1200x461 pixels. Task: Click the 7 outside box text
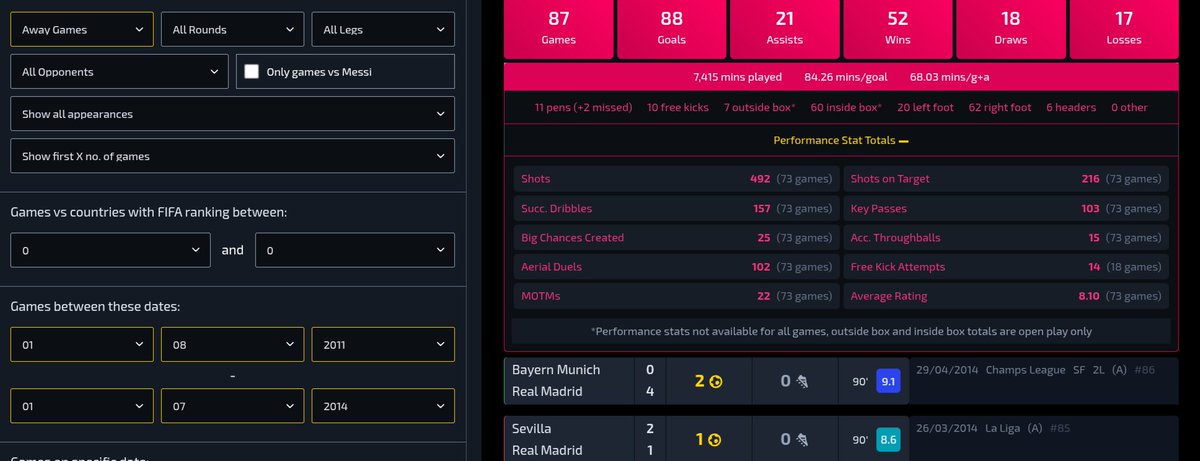point(760,107)
